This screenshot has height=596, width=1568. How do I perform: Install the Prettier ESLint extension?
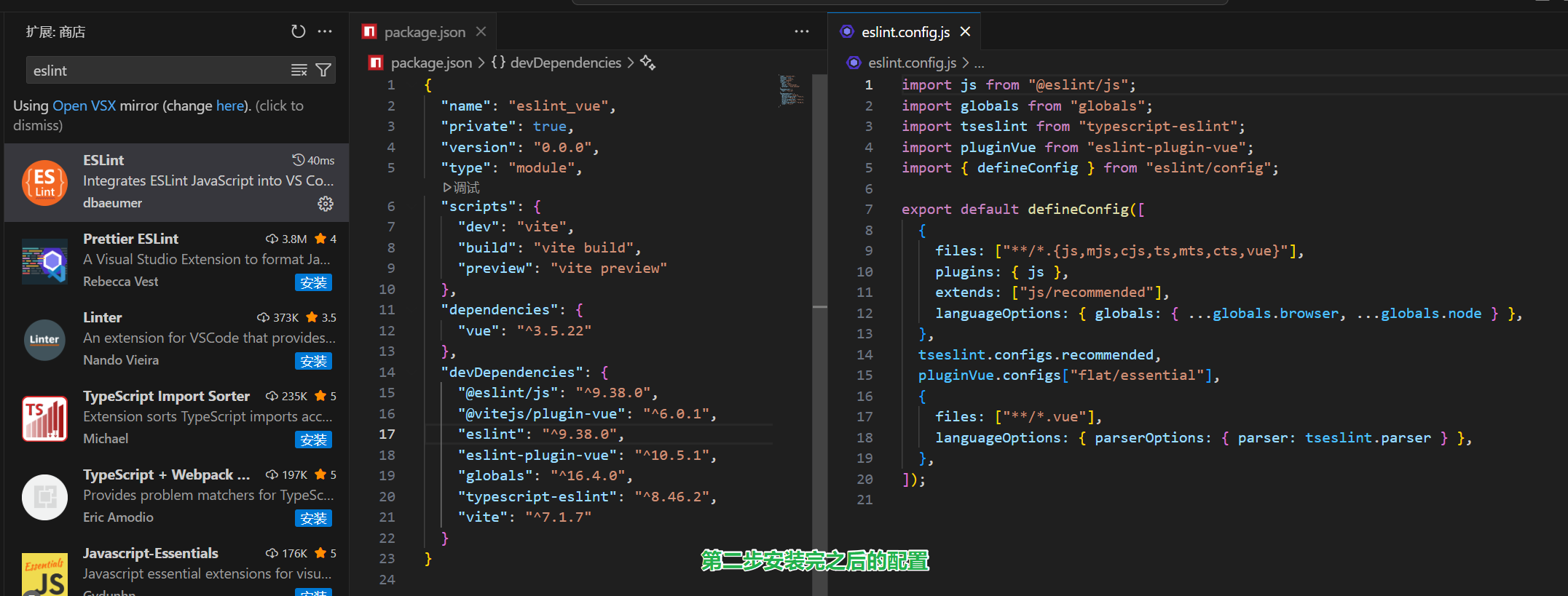[313, 282]
